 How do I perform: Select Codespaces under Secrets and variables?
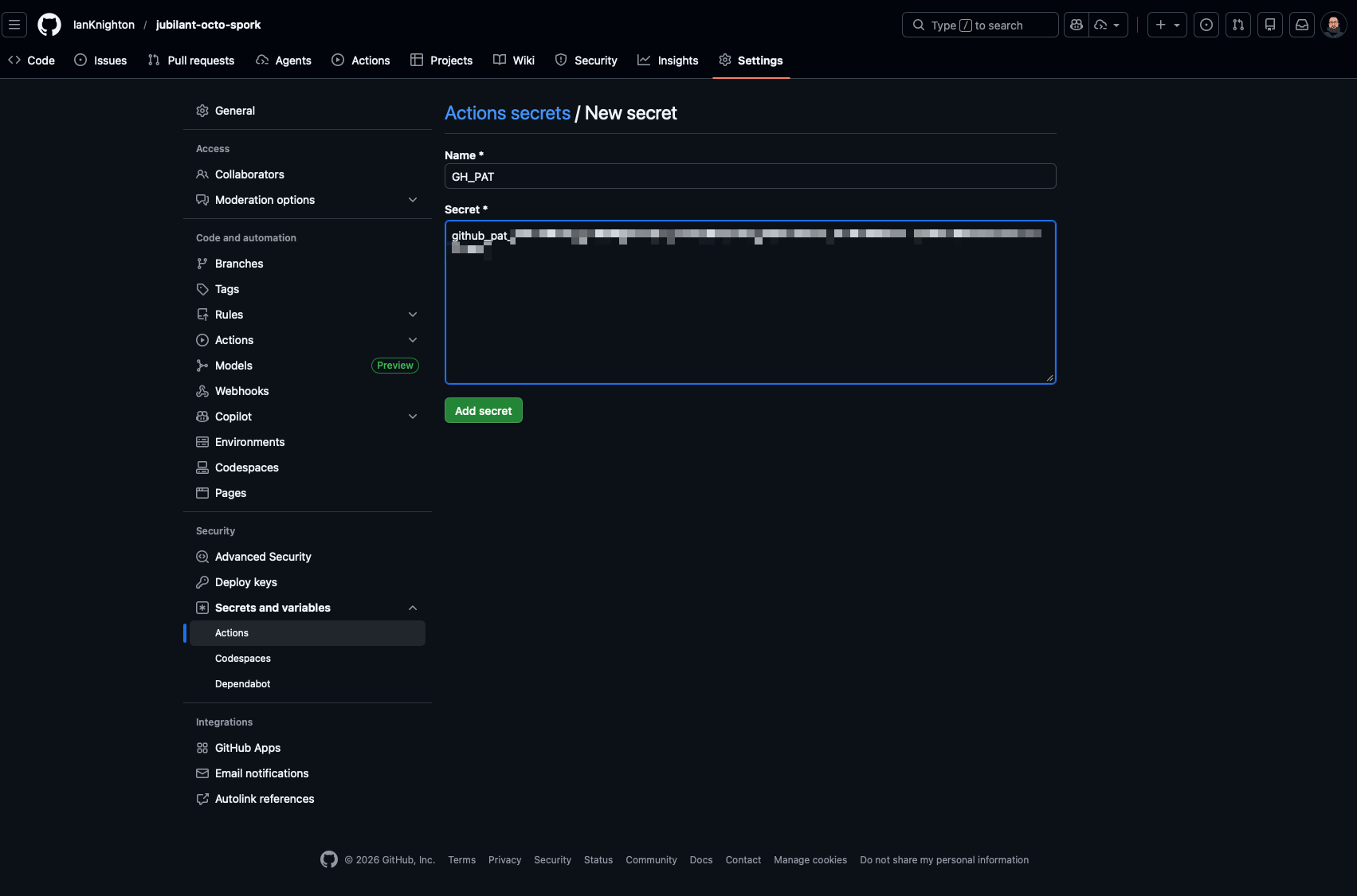point(308,659)
